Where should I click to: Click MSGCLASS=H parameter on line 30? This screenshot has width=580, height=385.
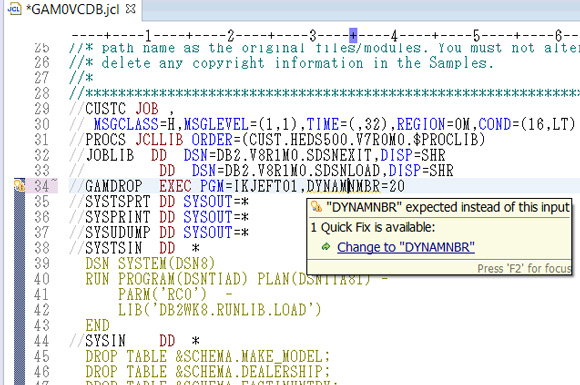pos(134,124)
